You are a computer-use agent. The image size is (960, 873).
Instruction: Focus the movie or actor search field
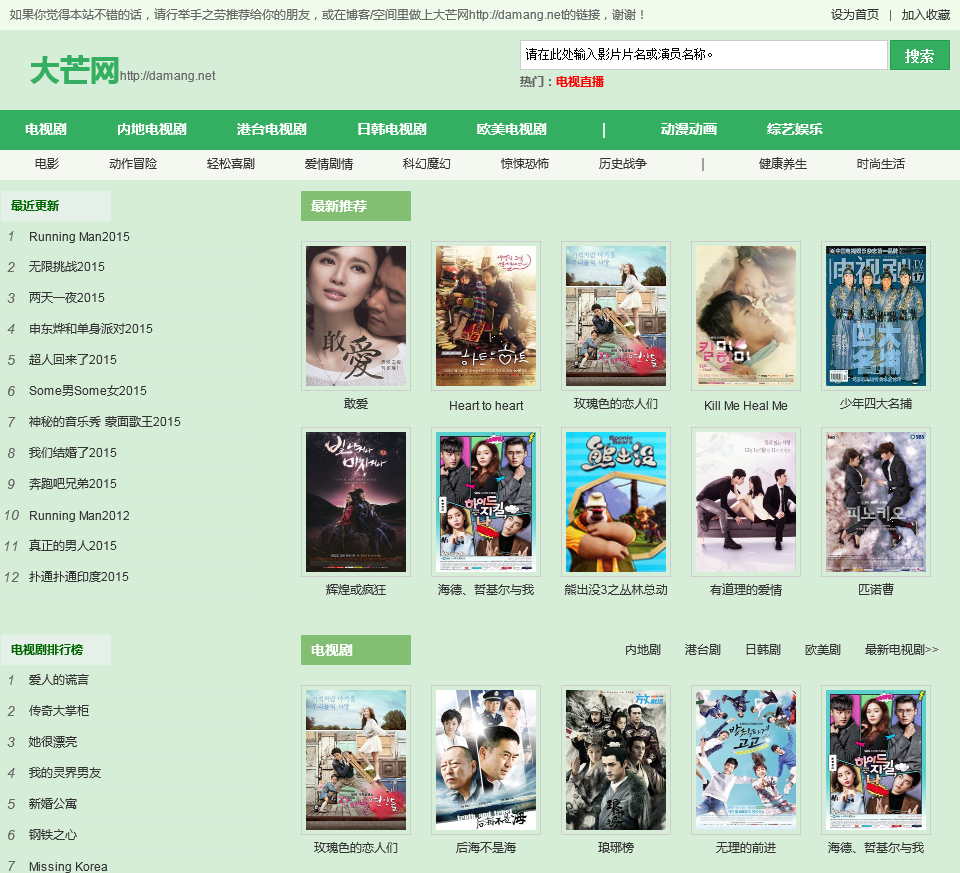(x=703, y=55)
